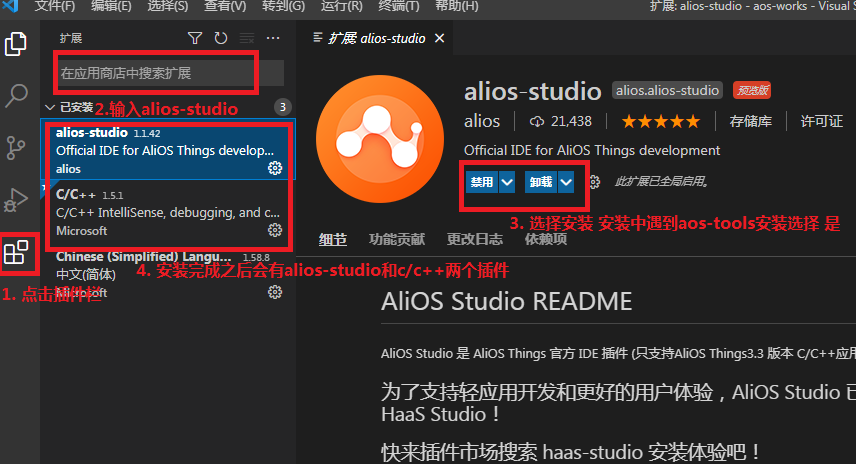Image resolution: width=856 pixels, height=464 pixels.
Task: Open the 帮助(H) menu
Action: pos(456,7)
